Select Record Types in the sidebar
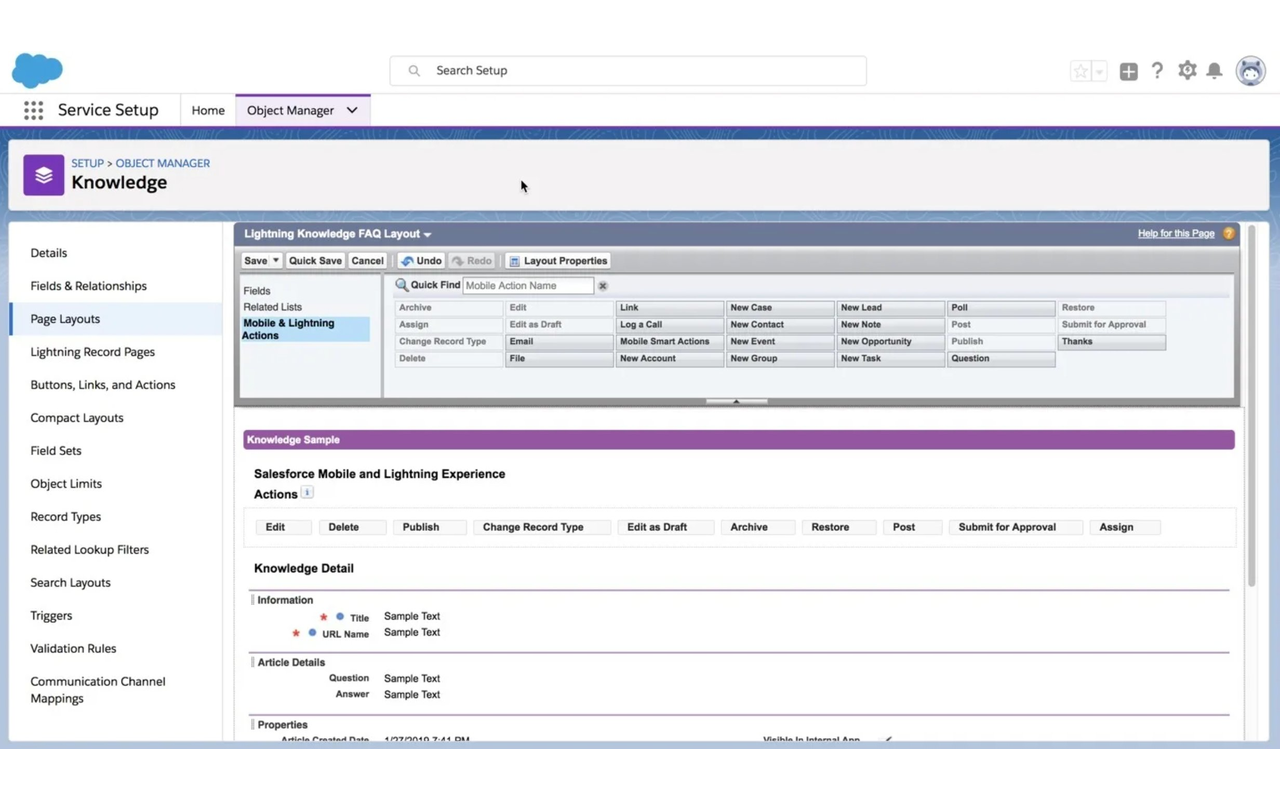Viewport: 1280px width, 800px height. 66,517
